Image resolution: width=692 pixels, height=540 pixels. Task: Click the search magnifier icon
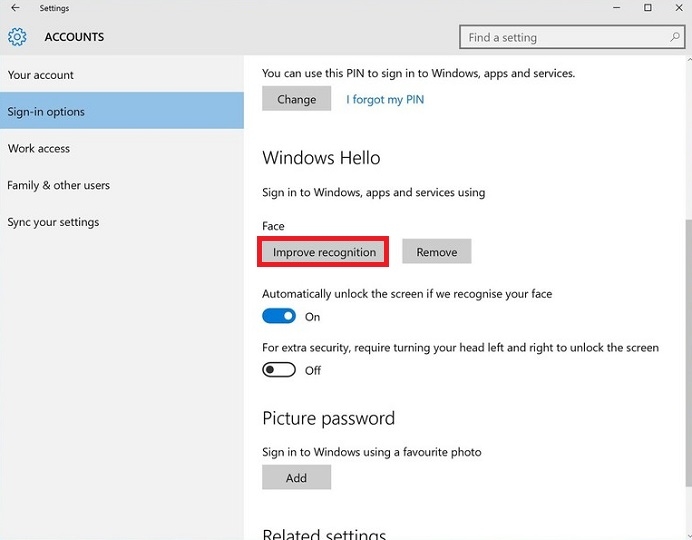tap(674, 38)
